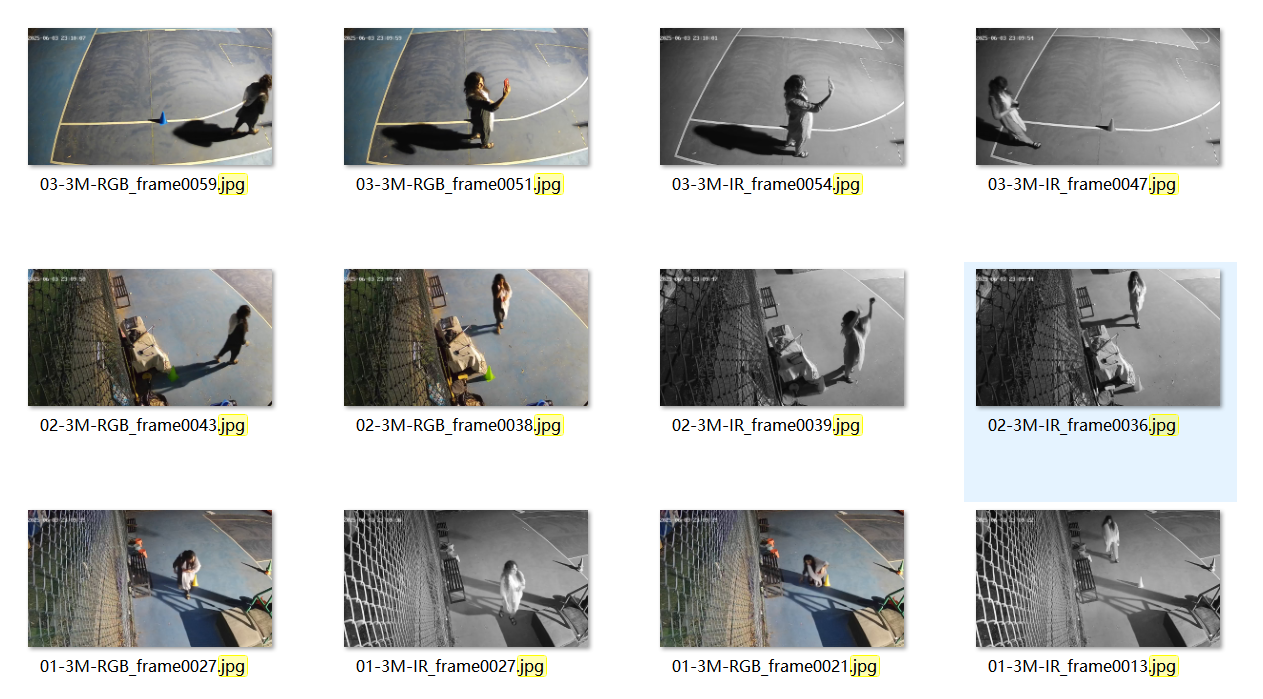
Task: Click the highlighted 02-3M-IR_frame0036.jpg thumbnail
Action: pyautogui.click(x=1098, y=338)
